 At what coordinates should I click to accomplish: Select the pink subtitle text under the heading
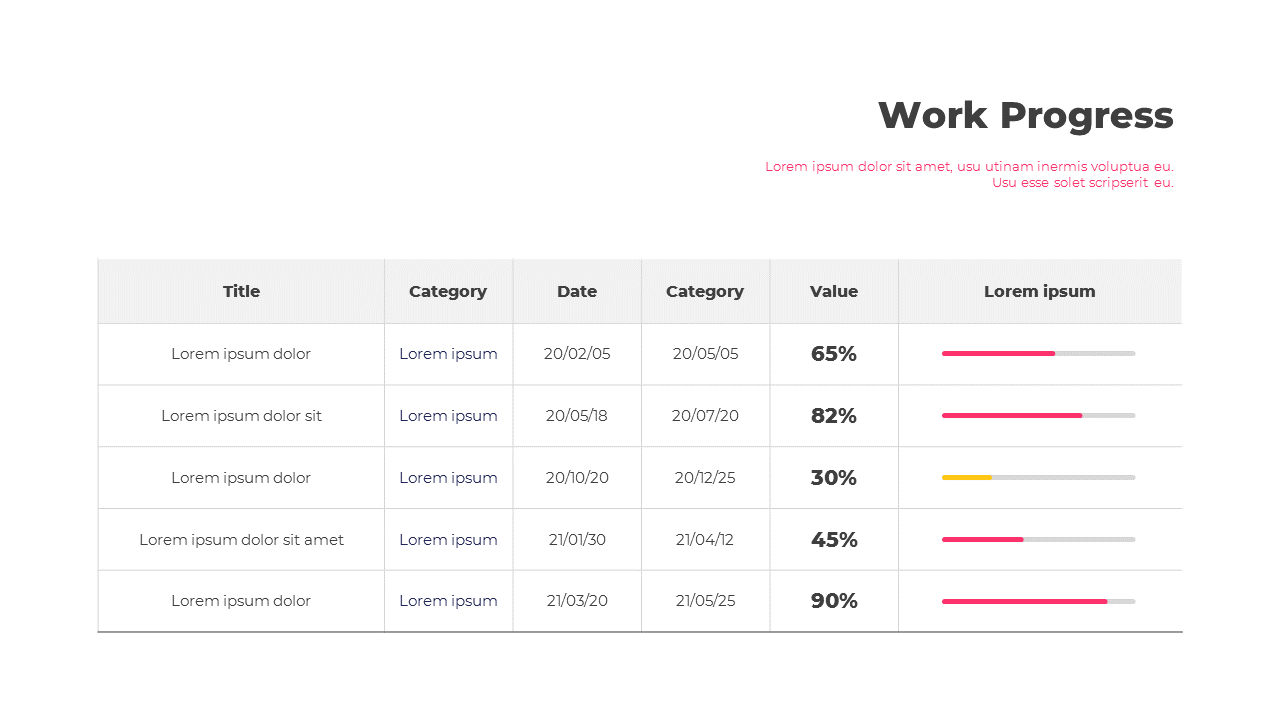(969, 174)
